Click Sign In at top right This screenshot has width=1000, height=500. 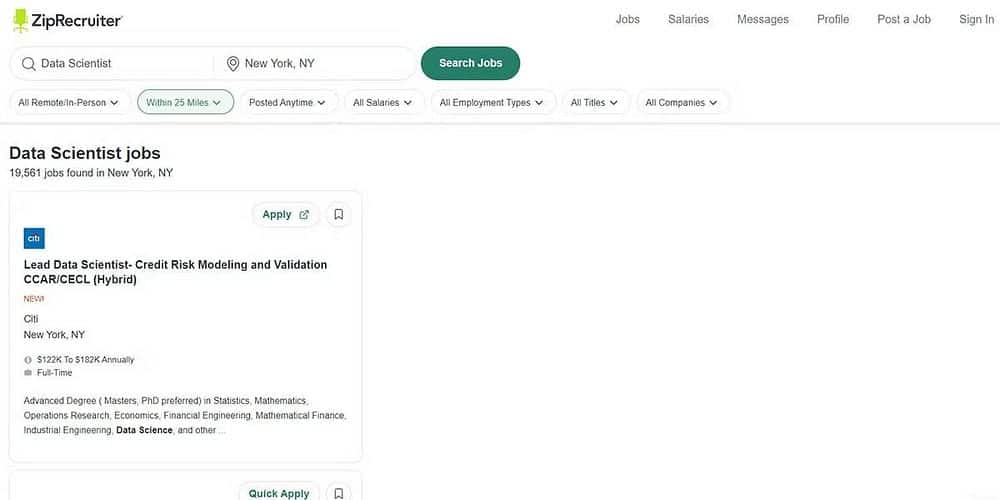point(976,19)
